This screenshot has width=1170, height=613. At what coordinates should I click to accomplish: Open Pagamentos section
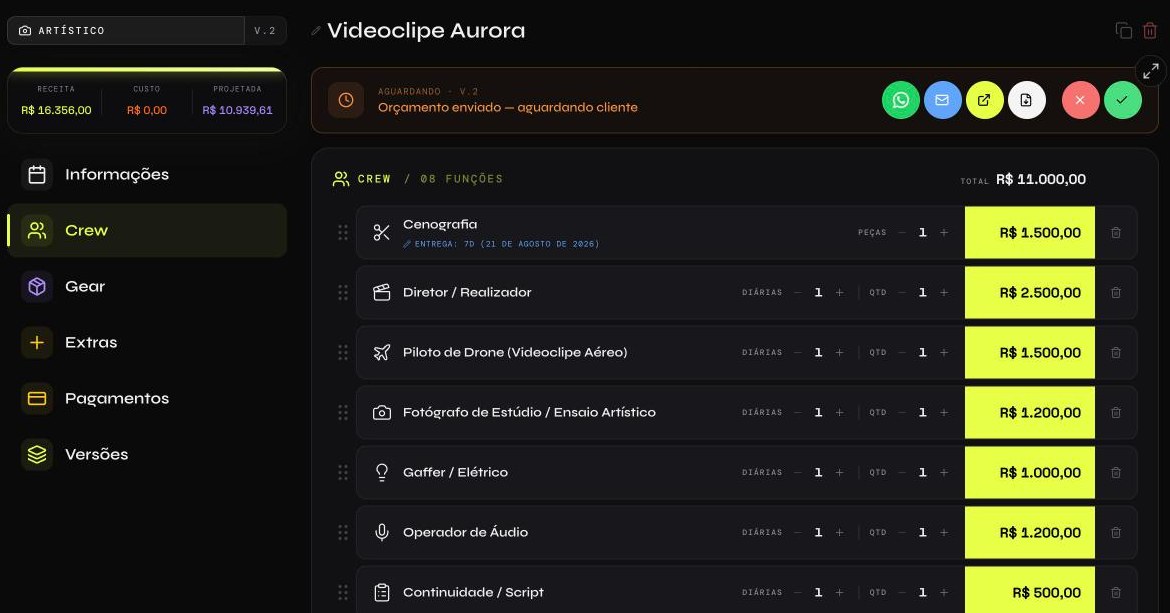[x=147, y=398]
